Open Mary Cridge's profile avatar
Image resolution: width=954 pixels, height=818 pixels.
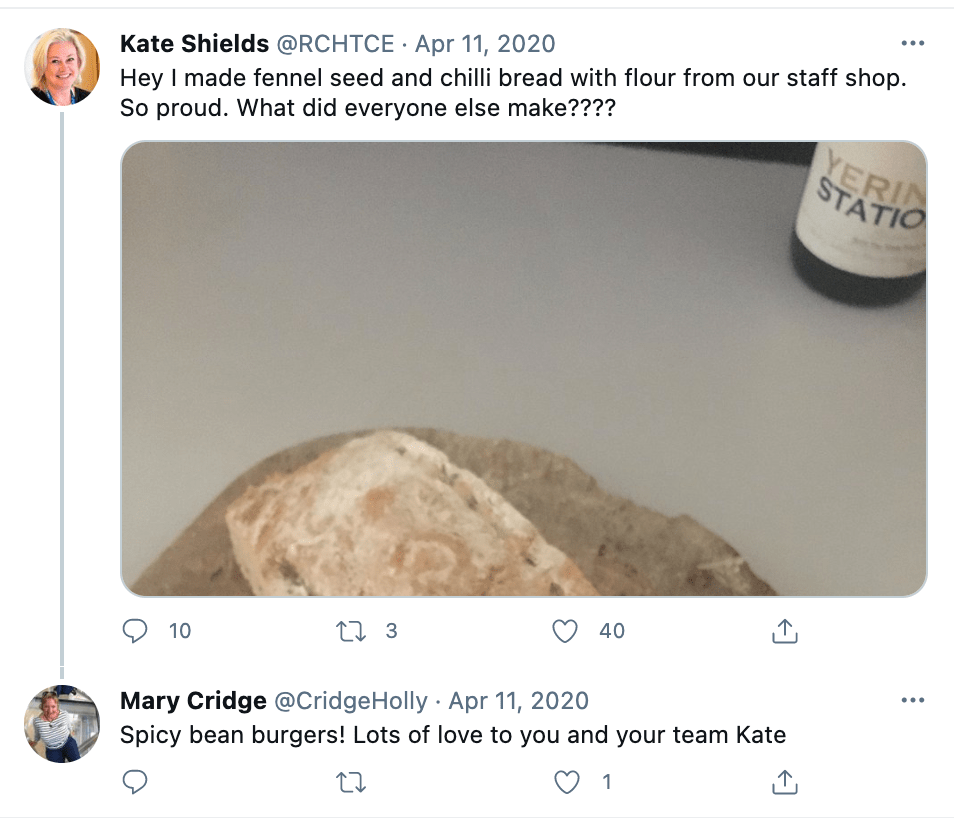point(62,724)
